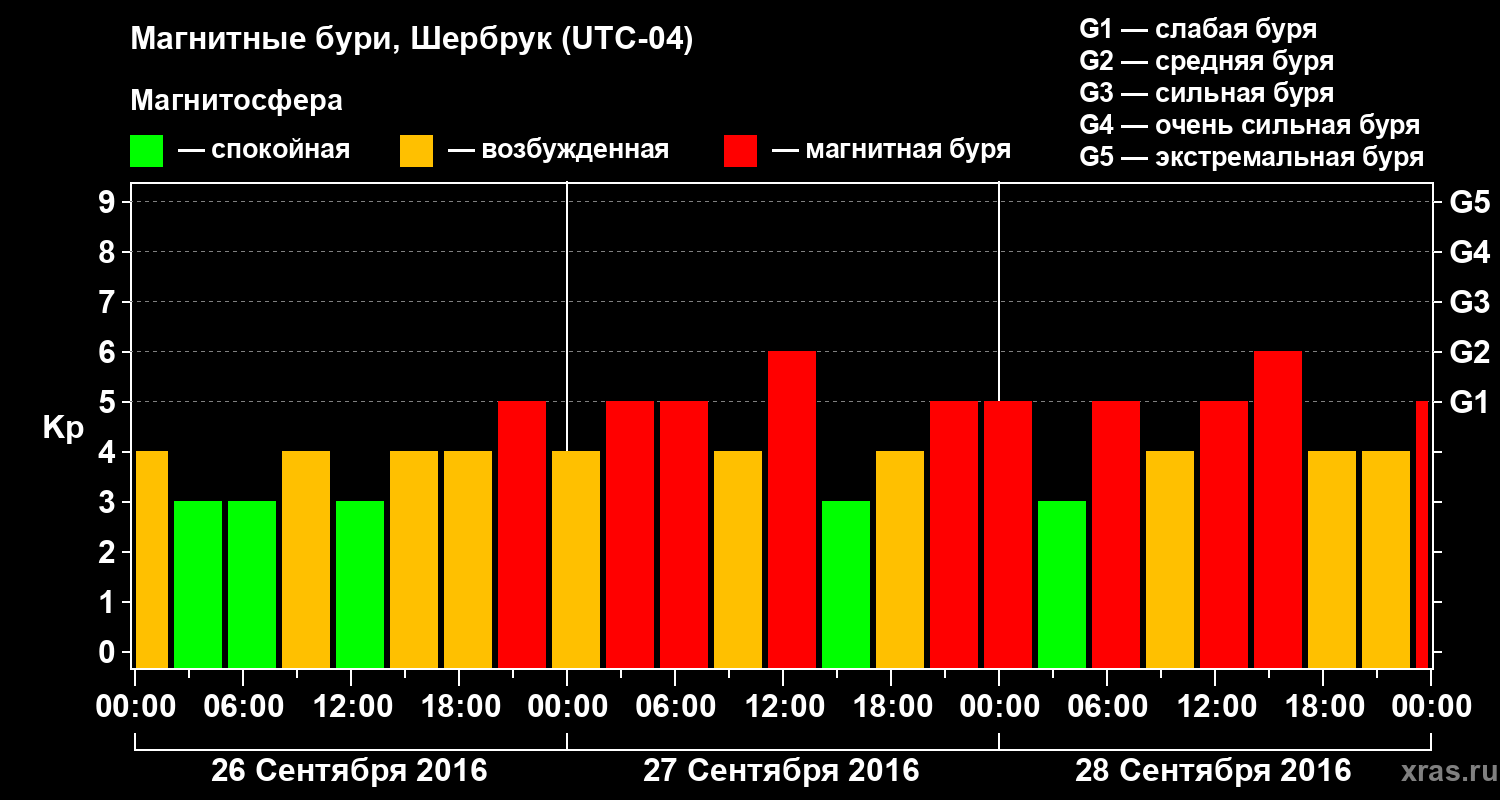
Task: Click the red bar crossing midnight into 28 September
Action: (1008, 535)
